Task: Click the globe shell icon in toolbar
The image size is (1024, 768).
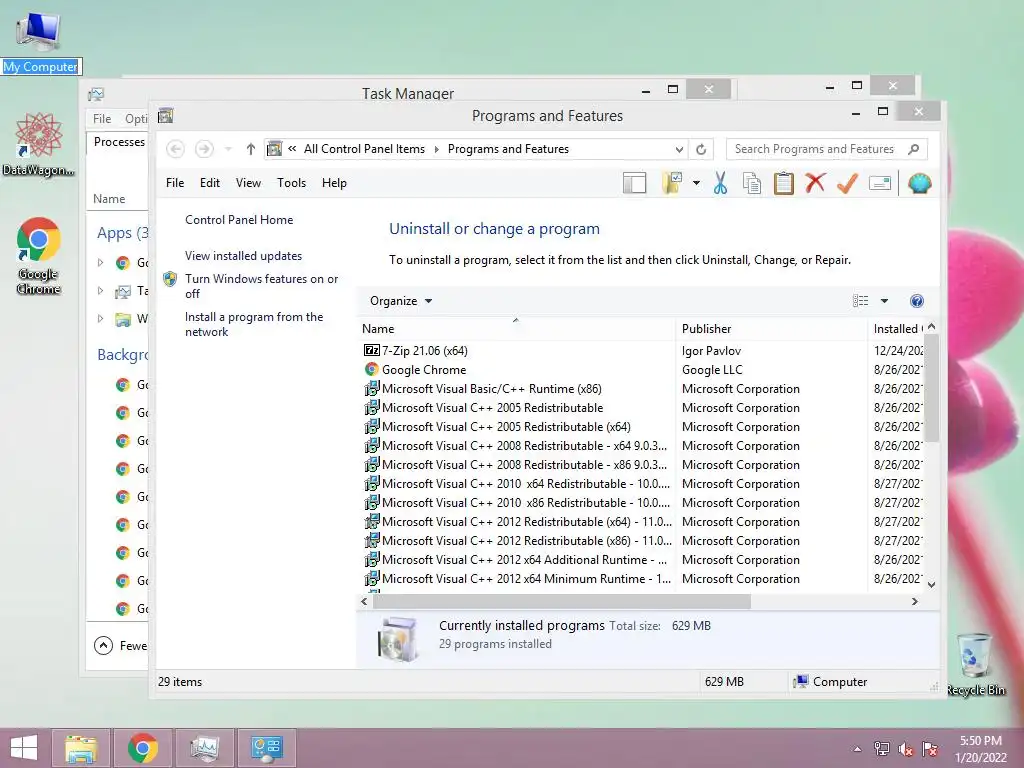Action: 920,184
